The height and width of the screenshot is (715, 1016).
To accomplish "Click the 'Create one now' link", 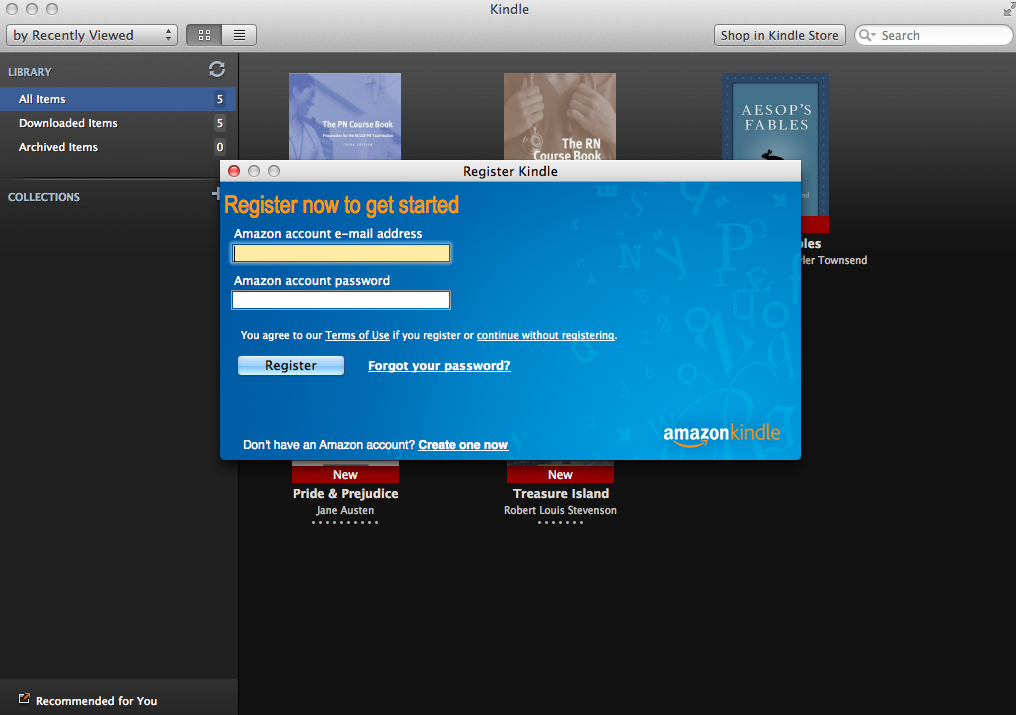I will [x=463, y=445].
